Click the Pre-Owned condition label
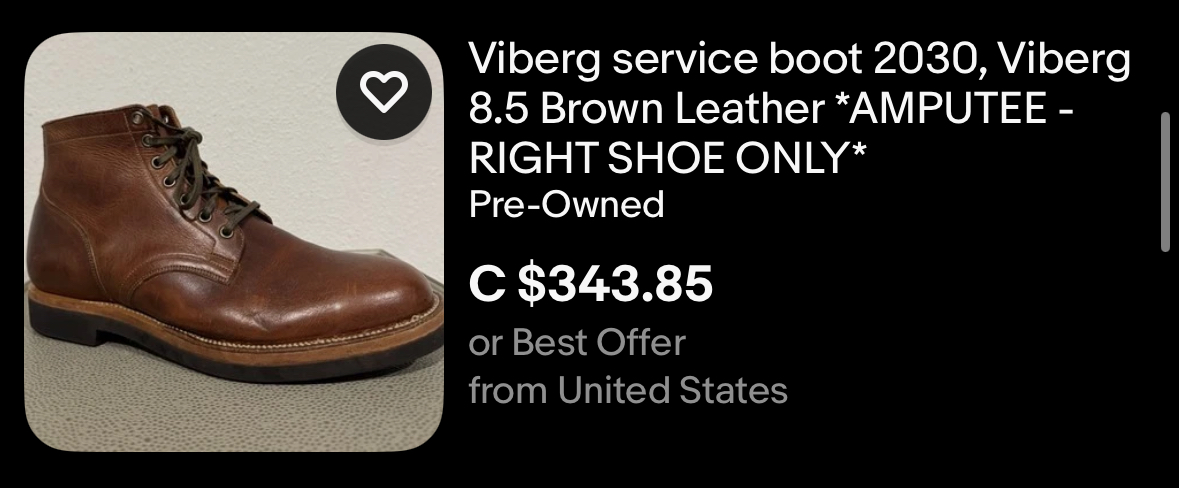This screenshot has width=1179, height=488. pos(566,204)
